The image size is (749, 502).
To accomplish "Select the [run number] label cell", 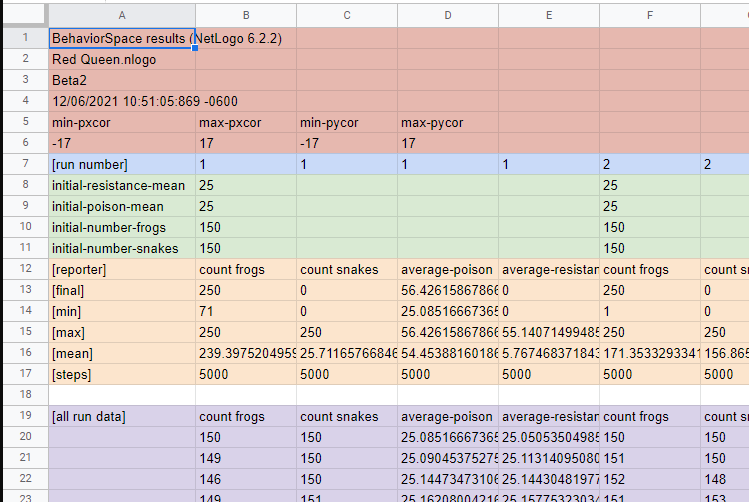I will pyautogui.click(x=121, y=164).
